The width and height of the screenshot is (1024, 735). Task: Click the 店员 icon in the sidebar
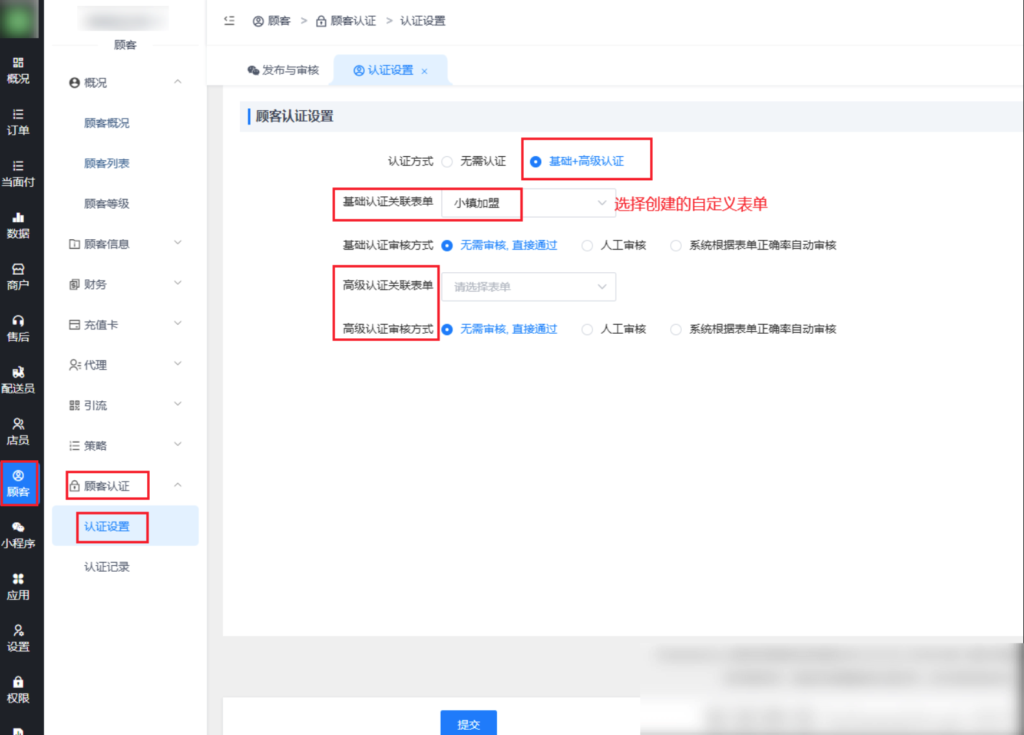click(x=20, y=430)
